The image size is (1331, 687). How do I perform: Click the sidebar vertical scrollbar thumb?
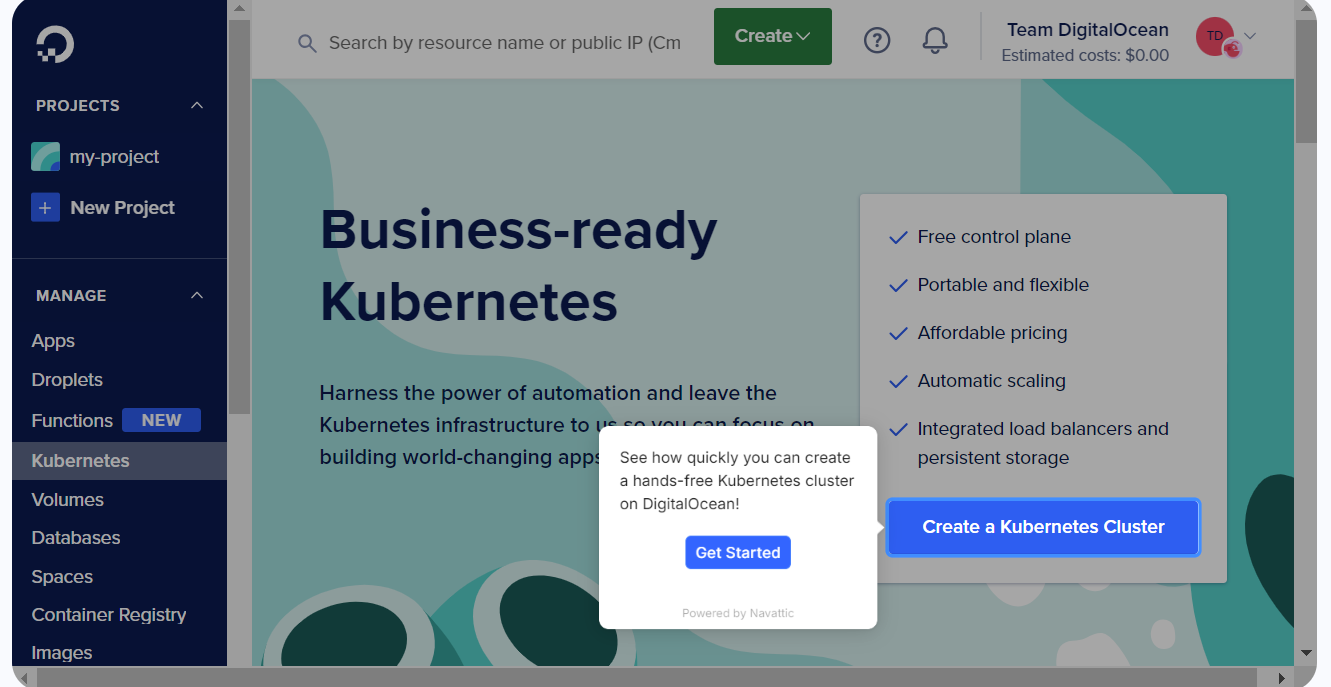coord(239,216)
